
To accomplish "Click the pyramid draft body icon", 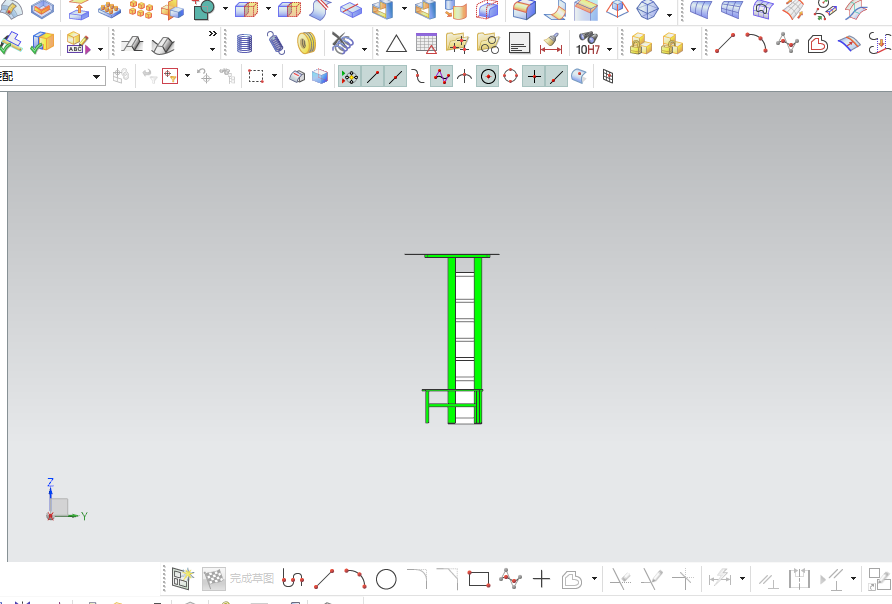I will [617, 9].
